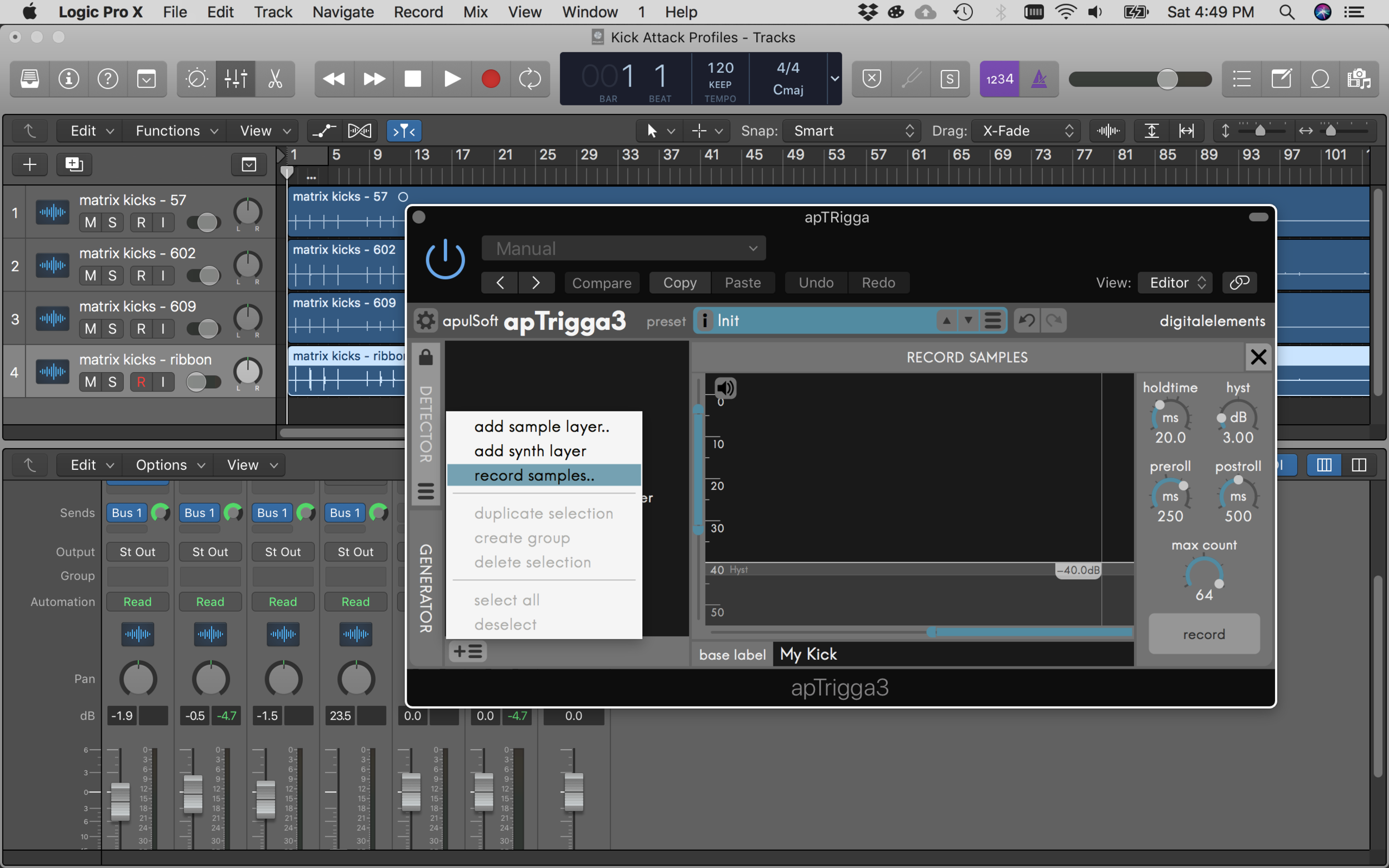Image resolution: width=1389 pixels, height=868 pixels.
Task: Open the preset list menu icon
Action: tap(993, 320)
